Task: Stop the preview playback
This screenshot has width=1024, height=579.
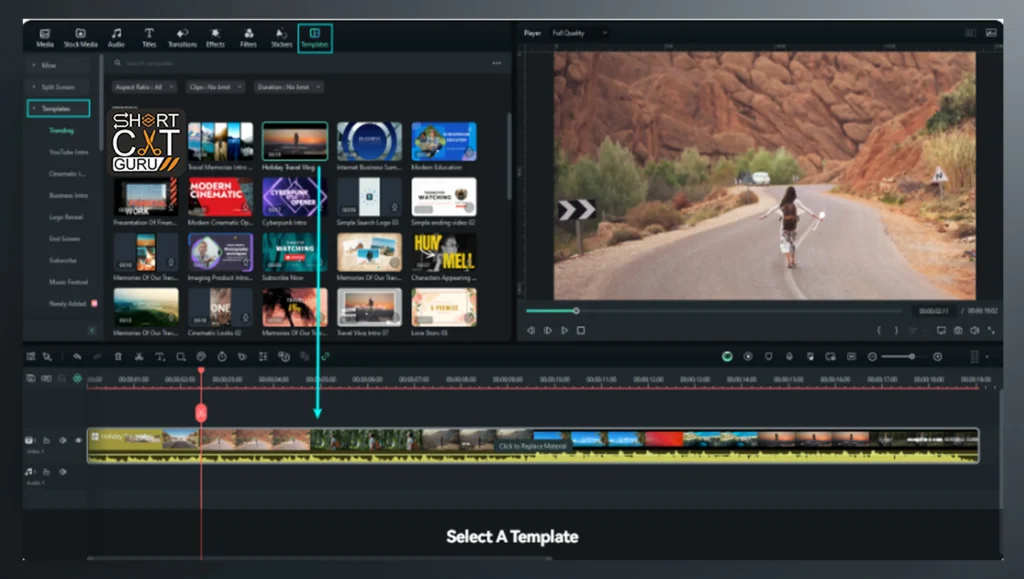Action: pyautogui.click(x=581, y=331)
